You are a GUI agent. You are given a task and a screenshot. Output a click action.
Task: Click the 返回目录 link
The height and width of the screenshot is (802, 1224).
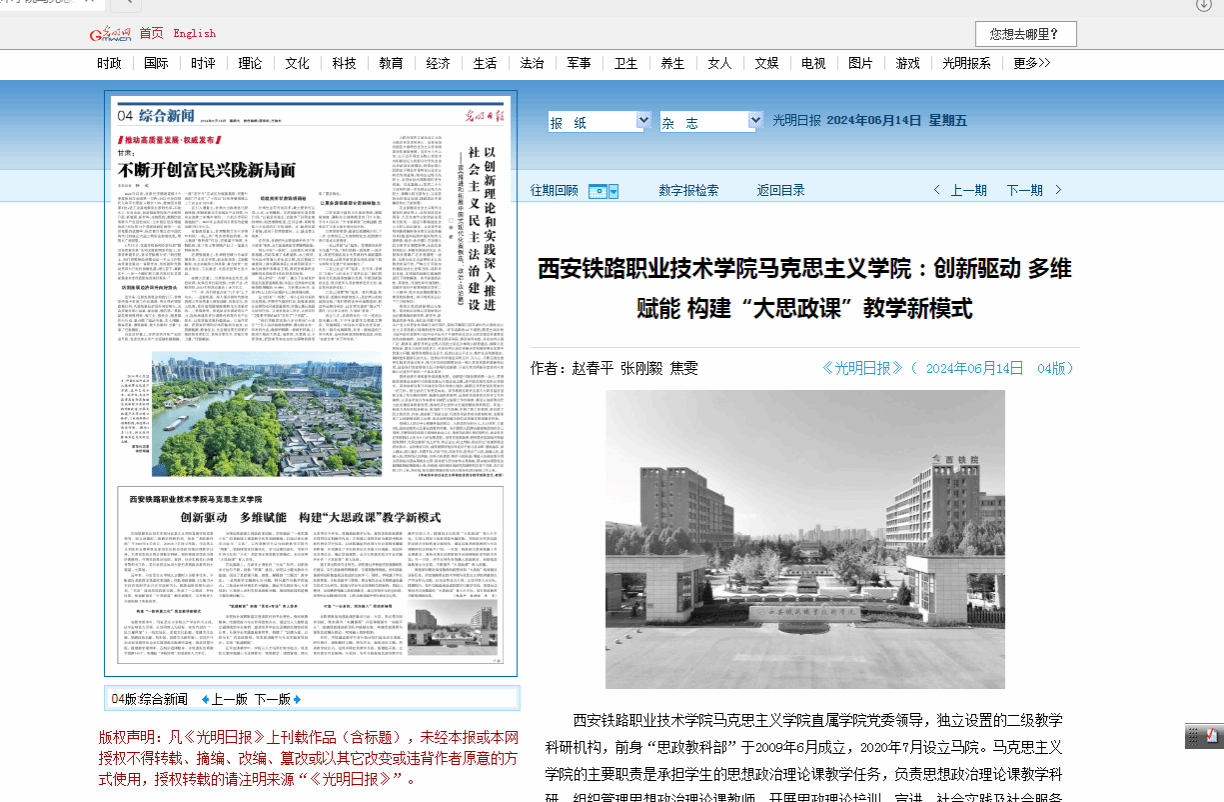tap(780, 190)
